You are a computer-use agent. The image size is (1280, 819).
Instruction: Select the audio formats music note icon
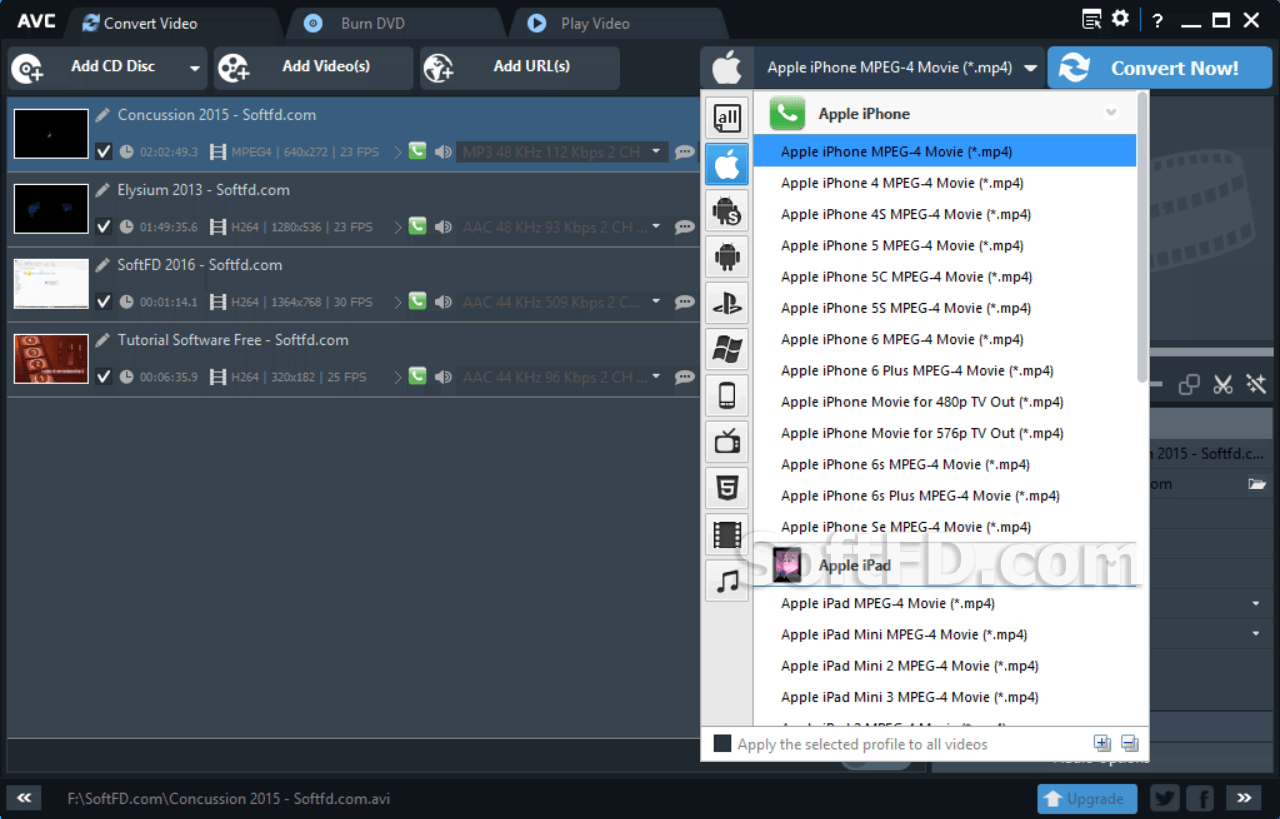click(727, 580)
